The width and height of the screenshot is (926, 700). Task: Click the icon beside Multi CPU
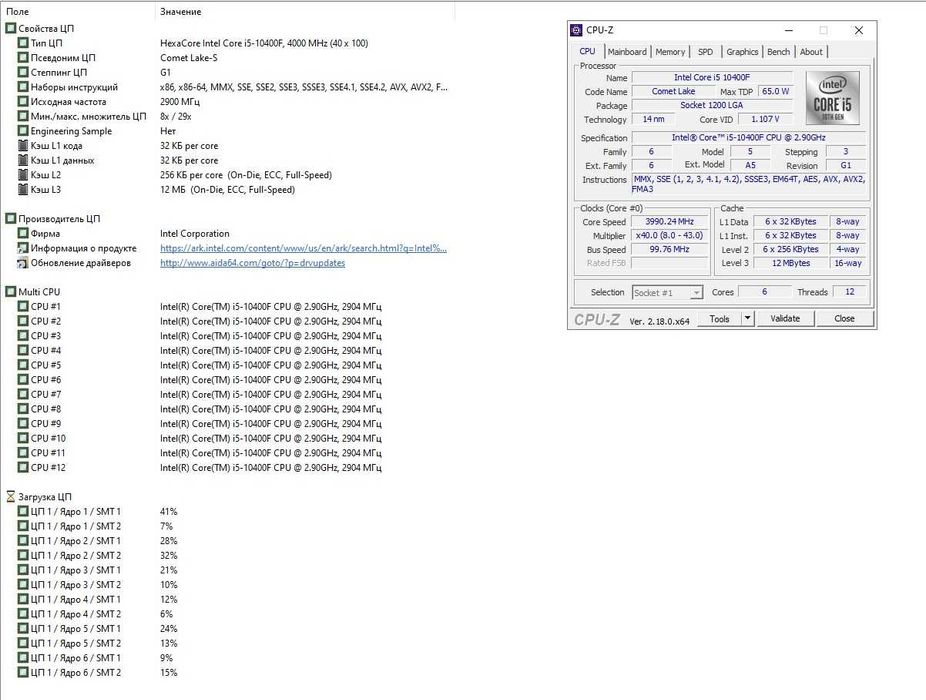tap(11, 291)
